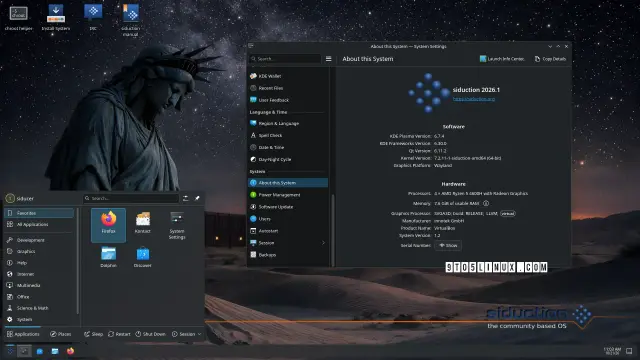The width and height of the screenshot is (640, 360).
Task: Open the Install System desktop icon
Action: point(56,18)
